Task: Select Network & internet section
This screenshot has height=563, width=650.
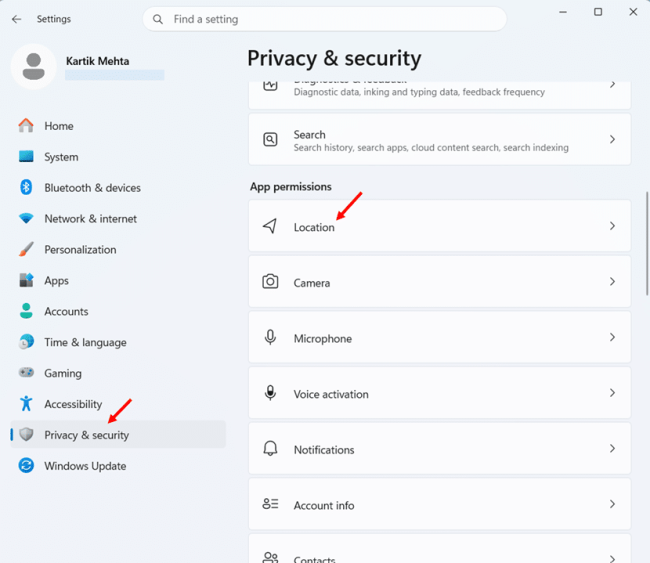Action: (x=118, y=218)
